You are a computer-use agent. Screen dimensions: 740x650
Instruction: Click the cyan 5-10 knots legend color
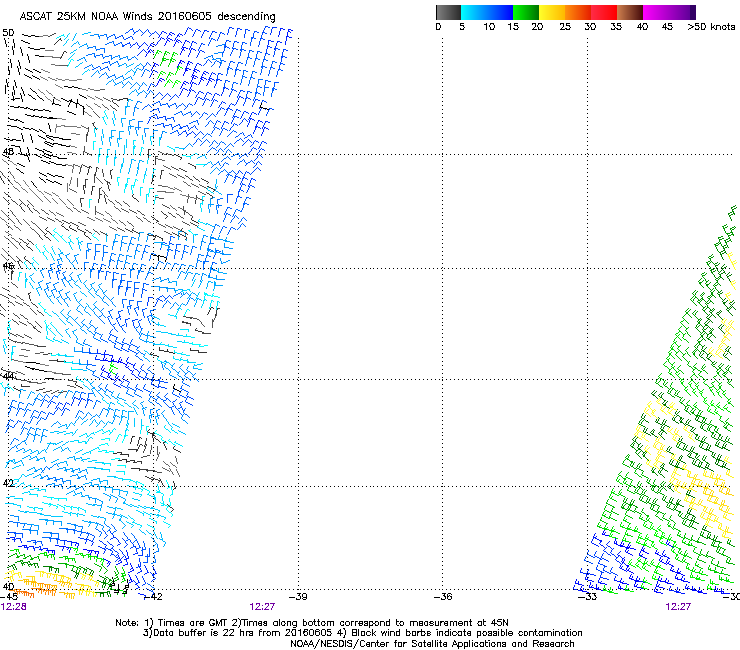[x=474, y=12]
